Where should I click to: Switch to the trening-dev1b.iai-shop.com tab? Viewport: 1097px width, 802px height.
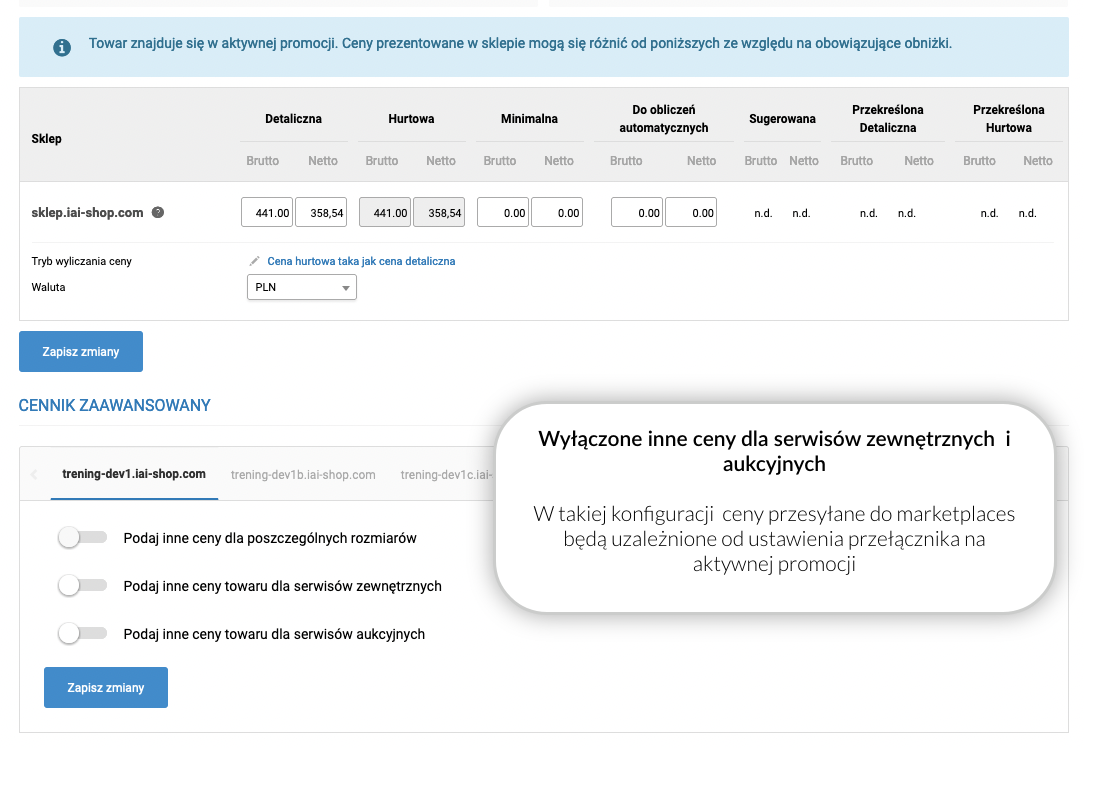303,474
